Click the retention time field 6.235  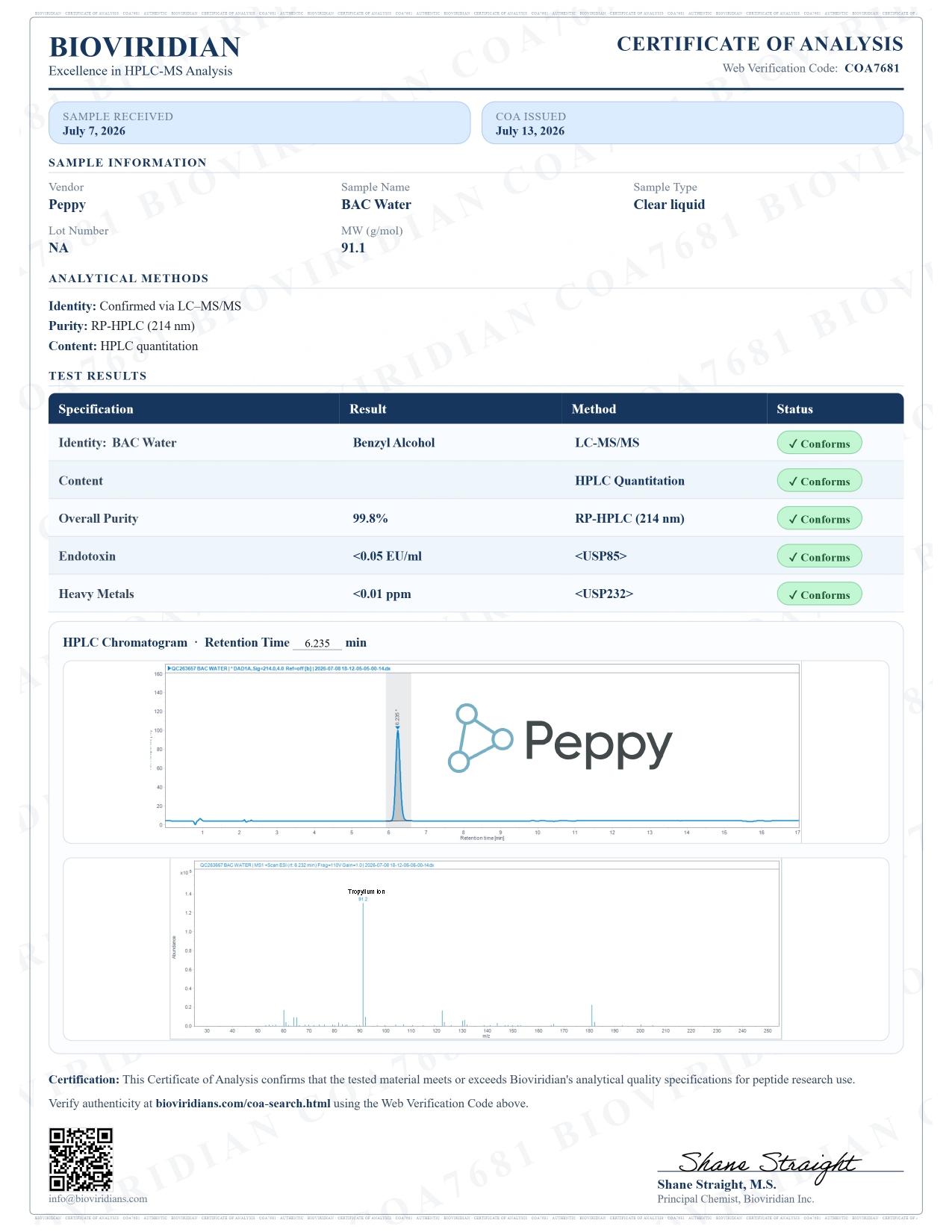click(317, 643)
